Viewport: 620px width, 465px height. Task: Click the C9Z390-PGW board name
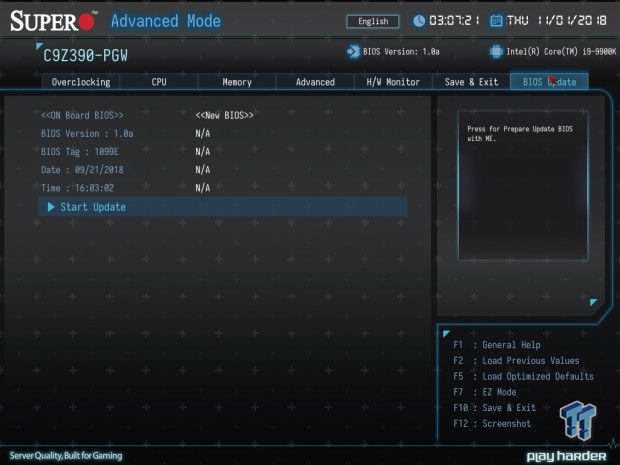point(85,56)
